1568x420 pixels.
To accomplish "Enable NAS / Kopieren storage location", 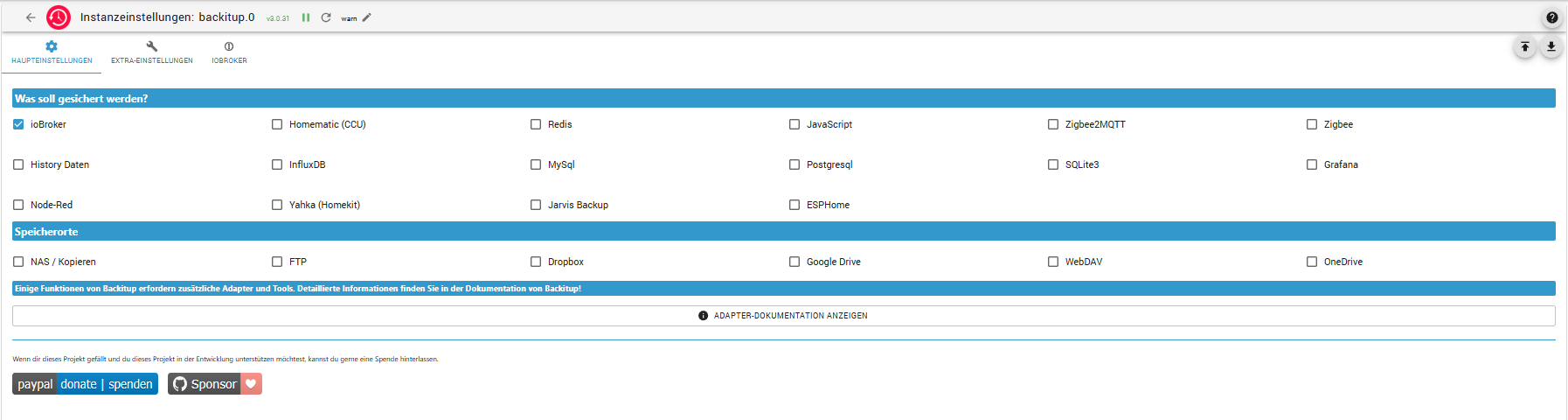I will coord(18,262).
